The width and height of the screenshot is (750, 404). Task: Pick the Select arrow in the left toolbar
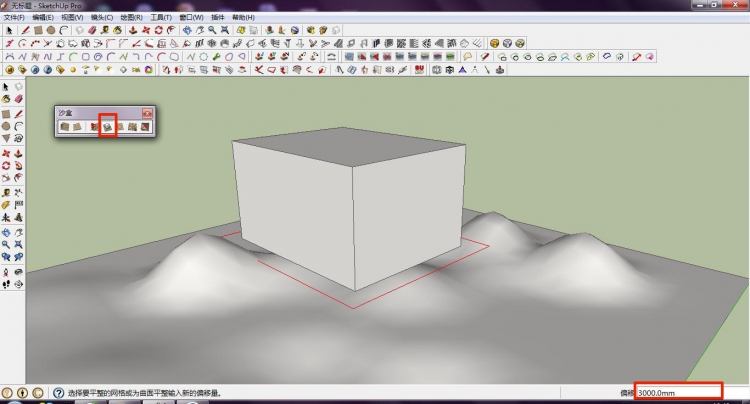6,87
